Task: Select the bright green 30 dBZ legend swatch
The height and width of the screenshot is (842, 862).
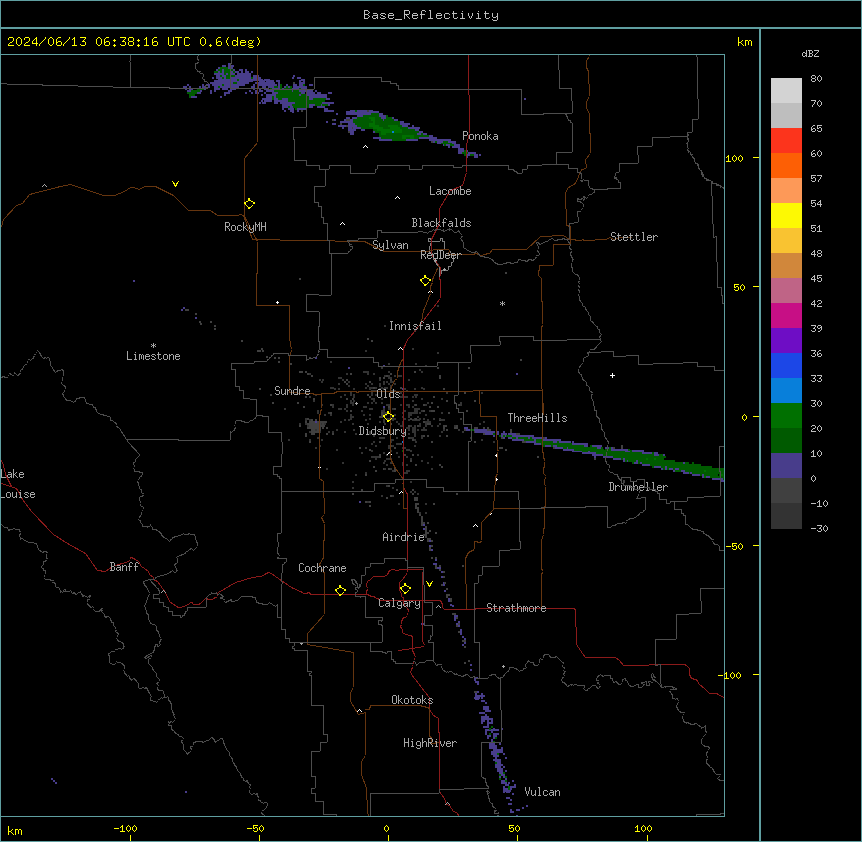Action: point(786,416)
